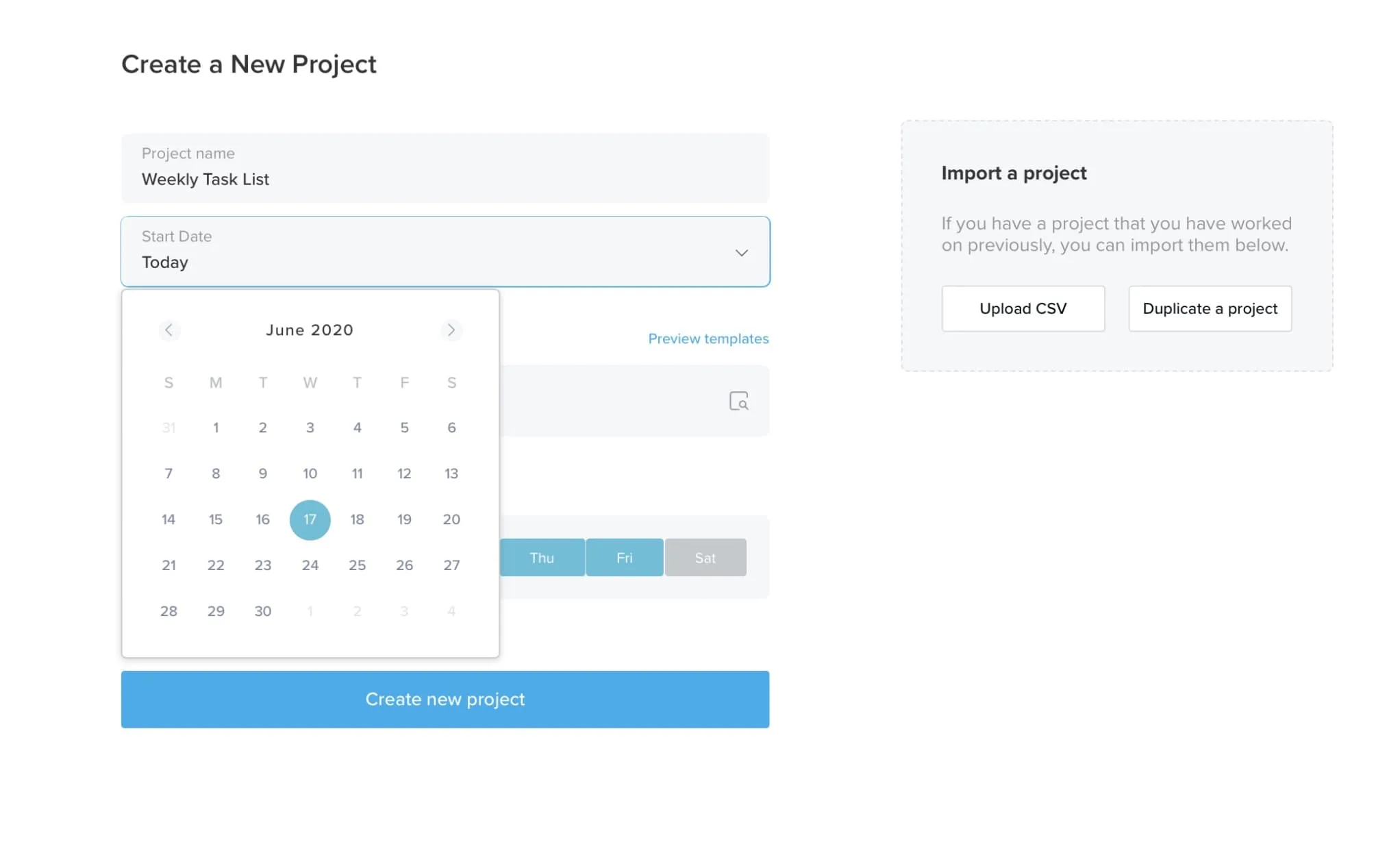Click the Preview templates link
The image size is (1400, 862).
(x=709, y=338)
